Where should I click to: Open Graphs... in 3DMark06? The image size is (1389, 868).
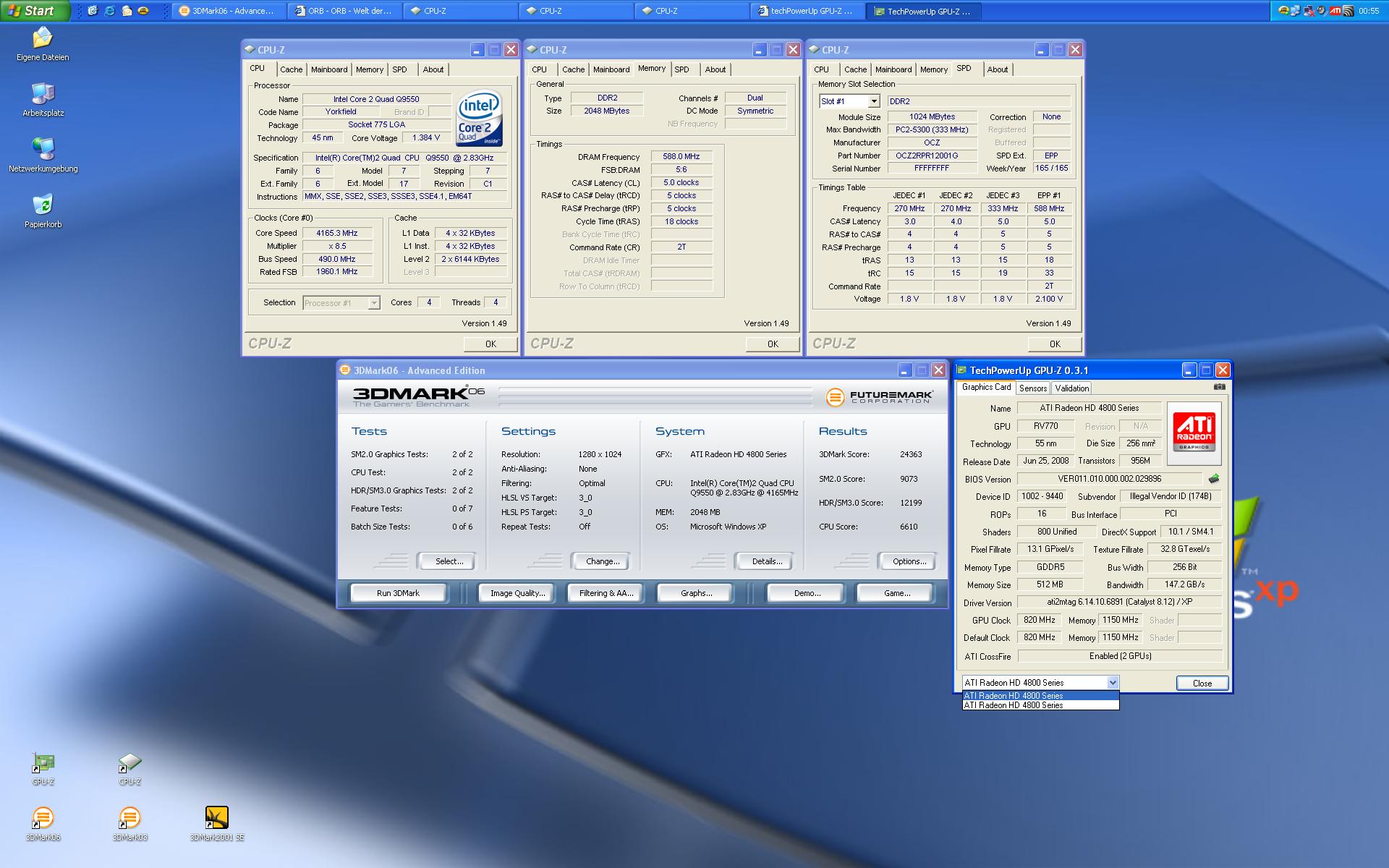696,593
